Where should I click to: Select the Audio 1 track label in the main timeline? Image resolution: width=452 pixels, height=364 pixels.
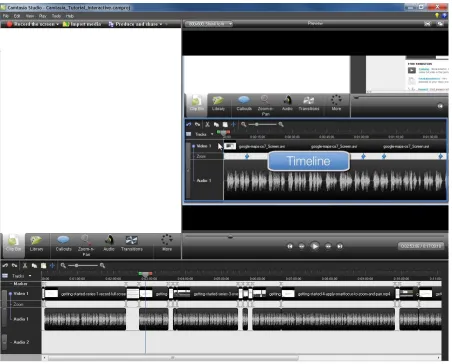tap(21, 319)
